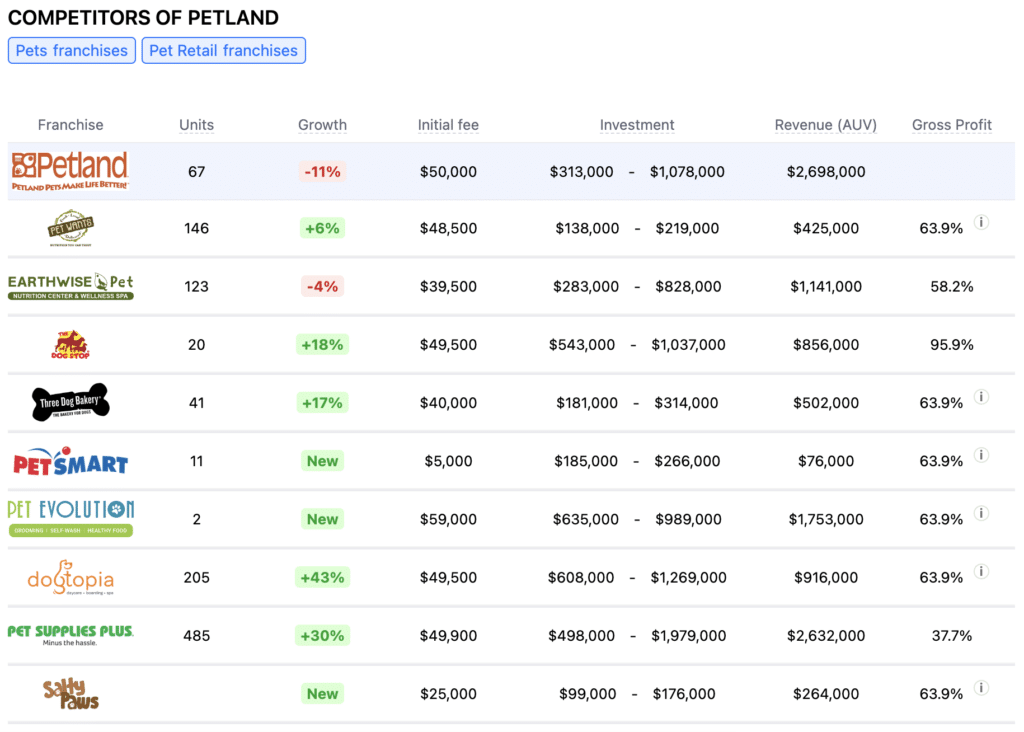Click the Revenue (AUV) column header
The height and width of the screenshot is (732, 1024).
click(x=825, y=125)
